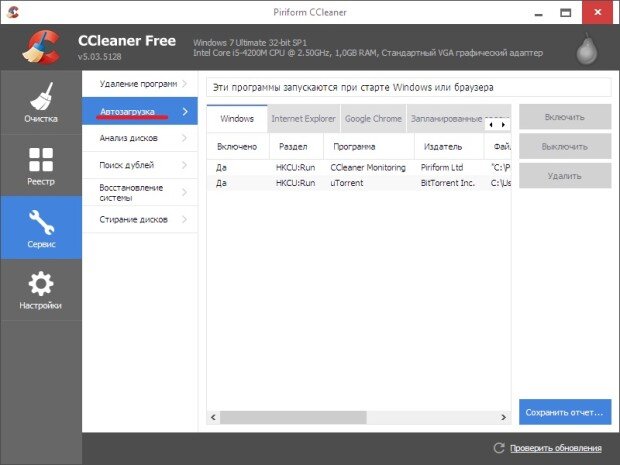Minimize the CCleaner window
This screenshot has height=465, width=620.
coord(538,13)
